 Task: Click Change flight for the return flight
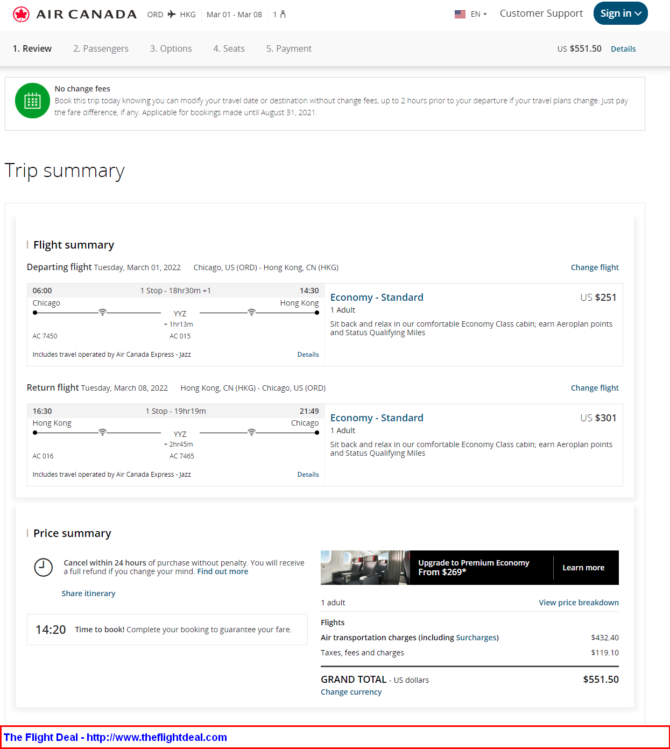[x=595, y=388]
